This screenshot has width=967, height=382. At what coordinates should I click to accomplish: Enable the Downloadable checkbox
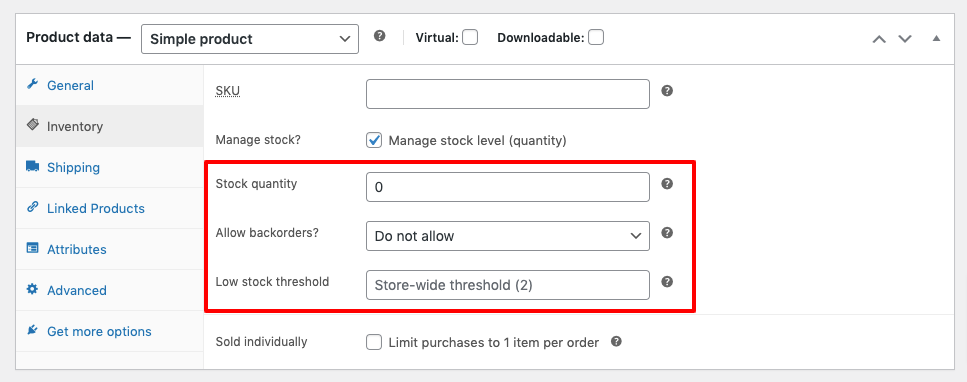point(596,38)
